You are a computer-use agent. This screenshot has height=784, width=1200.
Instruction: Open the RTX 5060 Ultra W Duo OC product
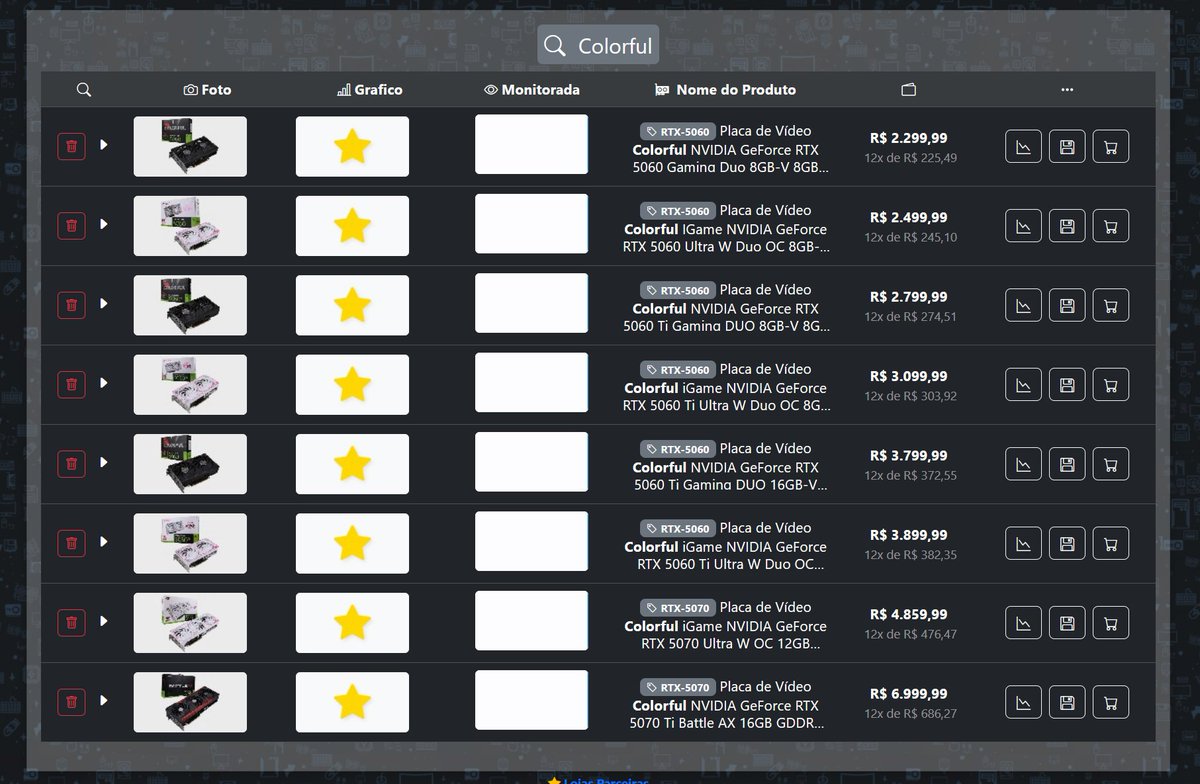click(726, 229)
